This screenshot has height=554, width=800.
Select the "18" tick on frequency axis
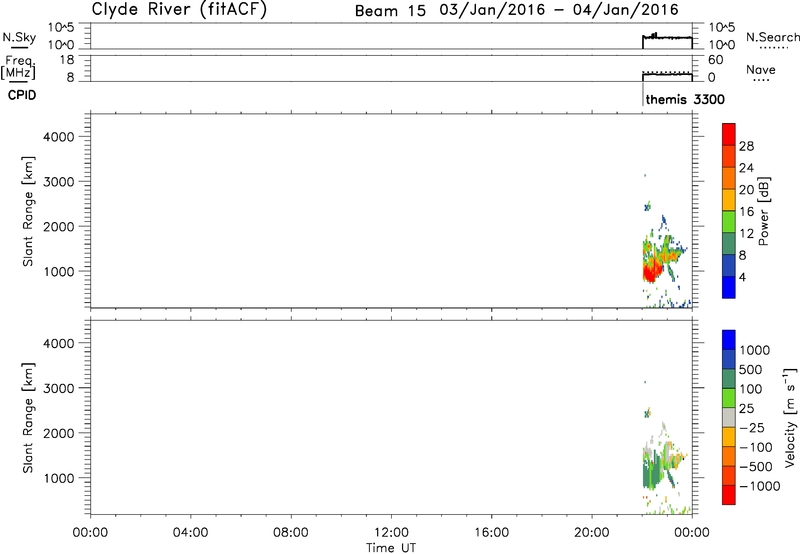click(67, 60)
